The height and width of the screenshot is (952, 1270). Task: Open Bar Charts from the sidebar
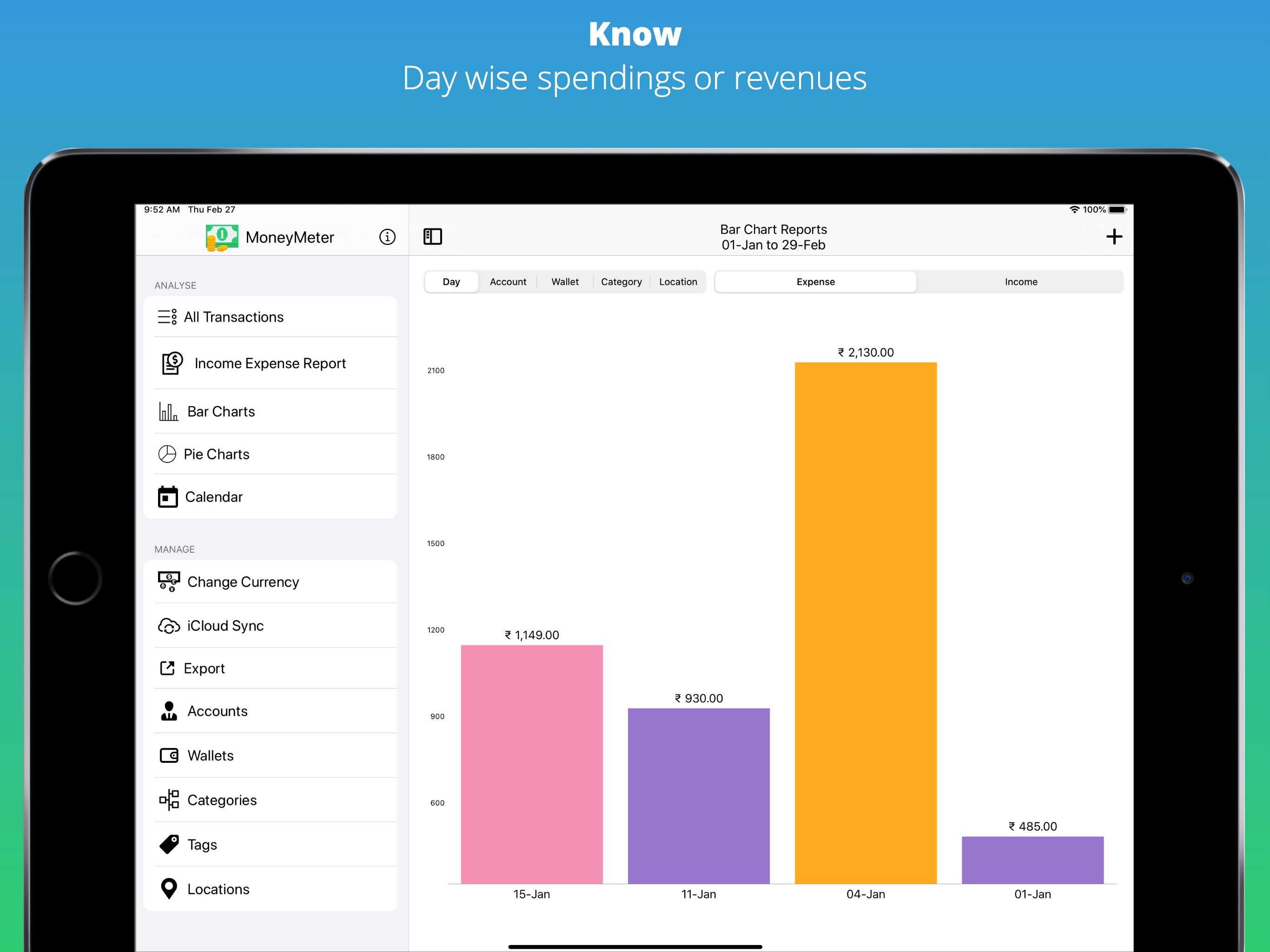[221, 411]
